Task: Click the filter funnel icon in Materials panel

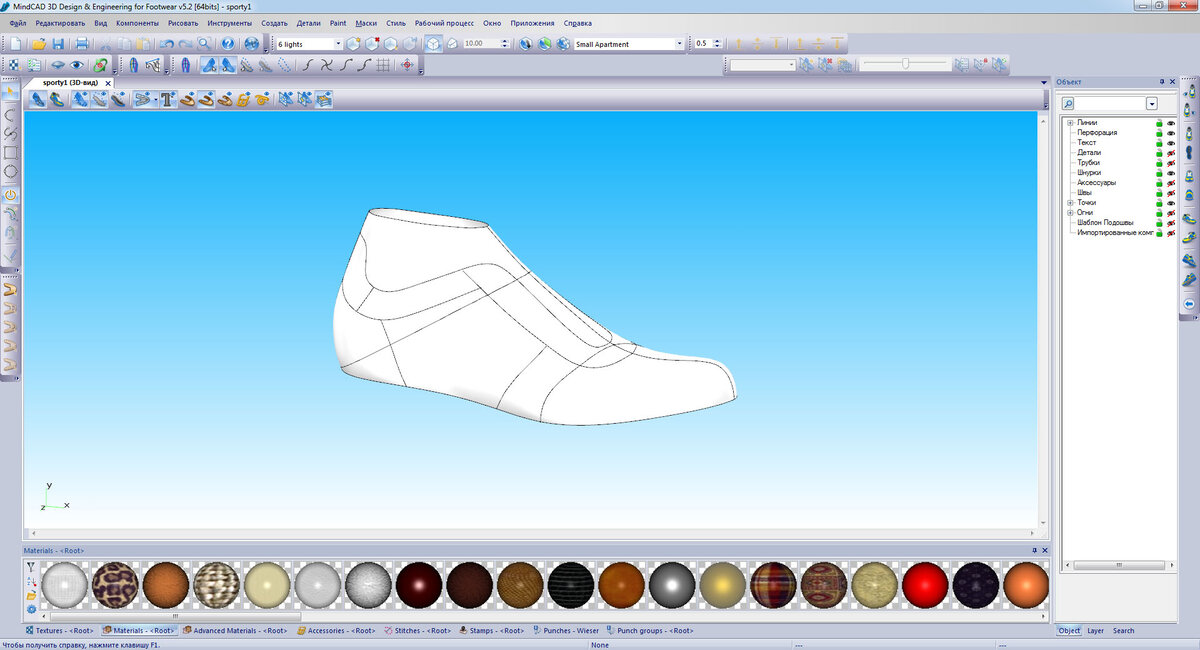Action: point(31,566)
